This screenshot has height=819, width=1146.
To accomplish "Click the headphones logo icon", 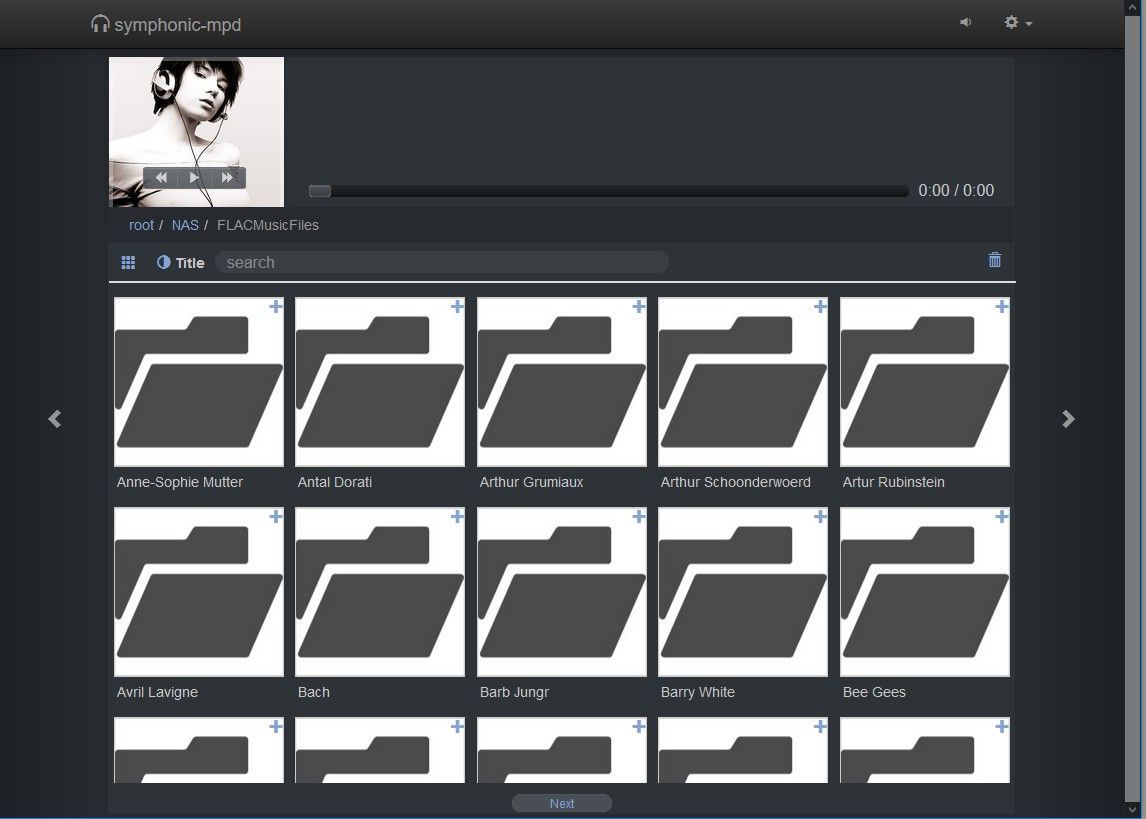I will 100,24.
